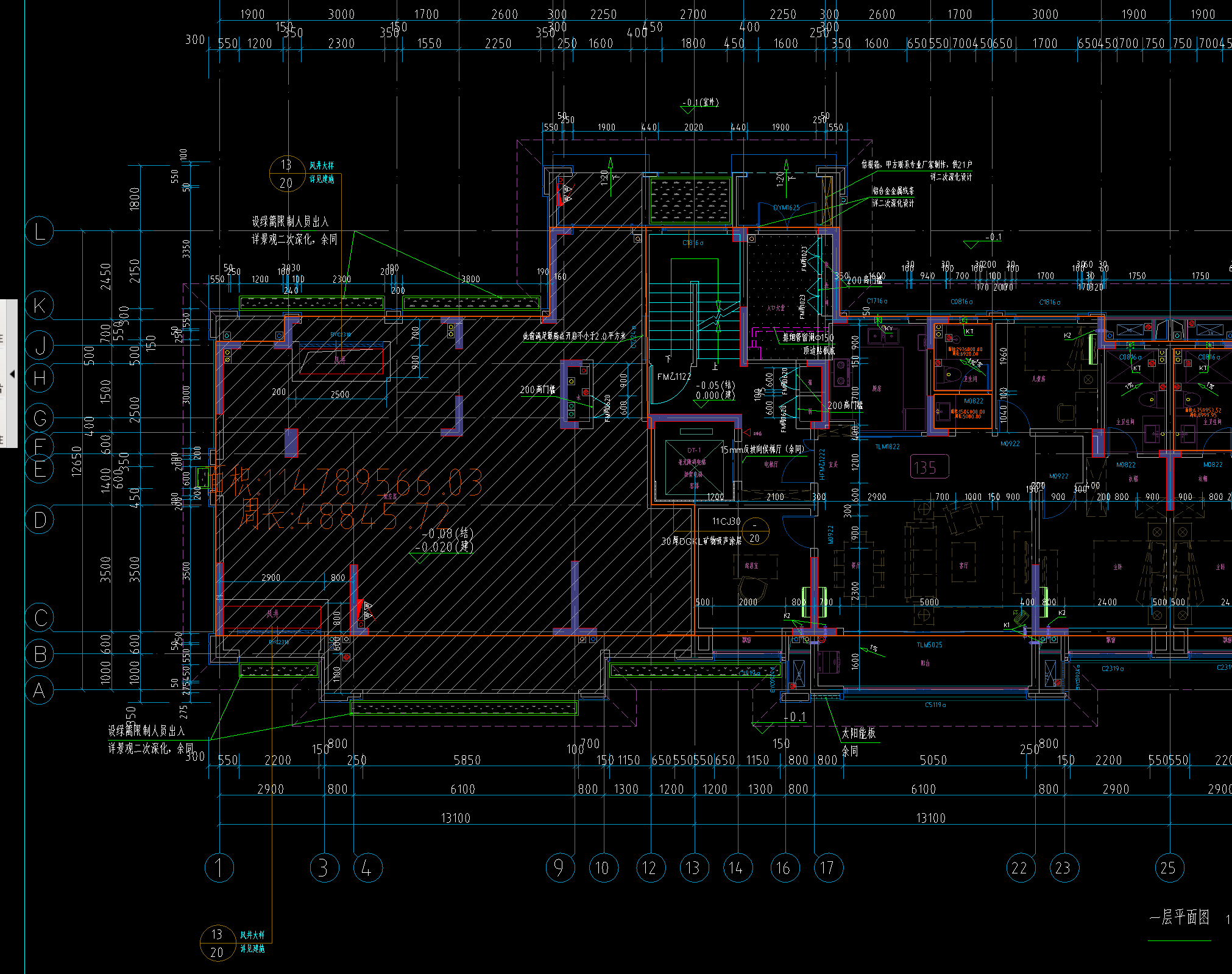Select grid axis bubble 10 at the bottom
This screenshot has width=1232, height=974.
pos(603,867)
